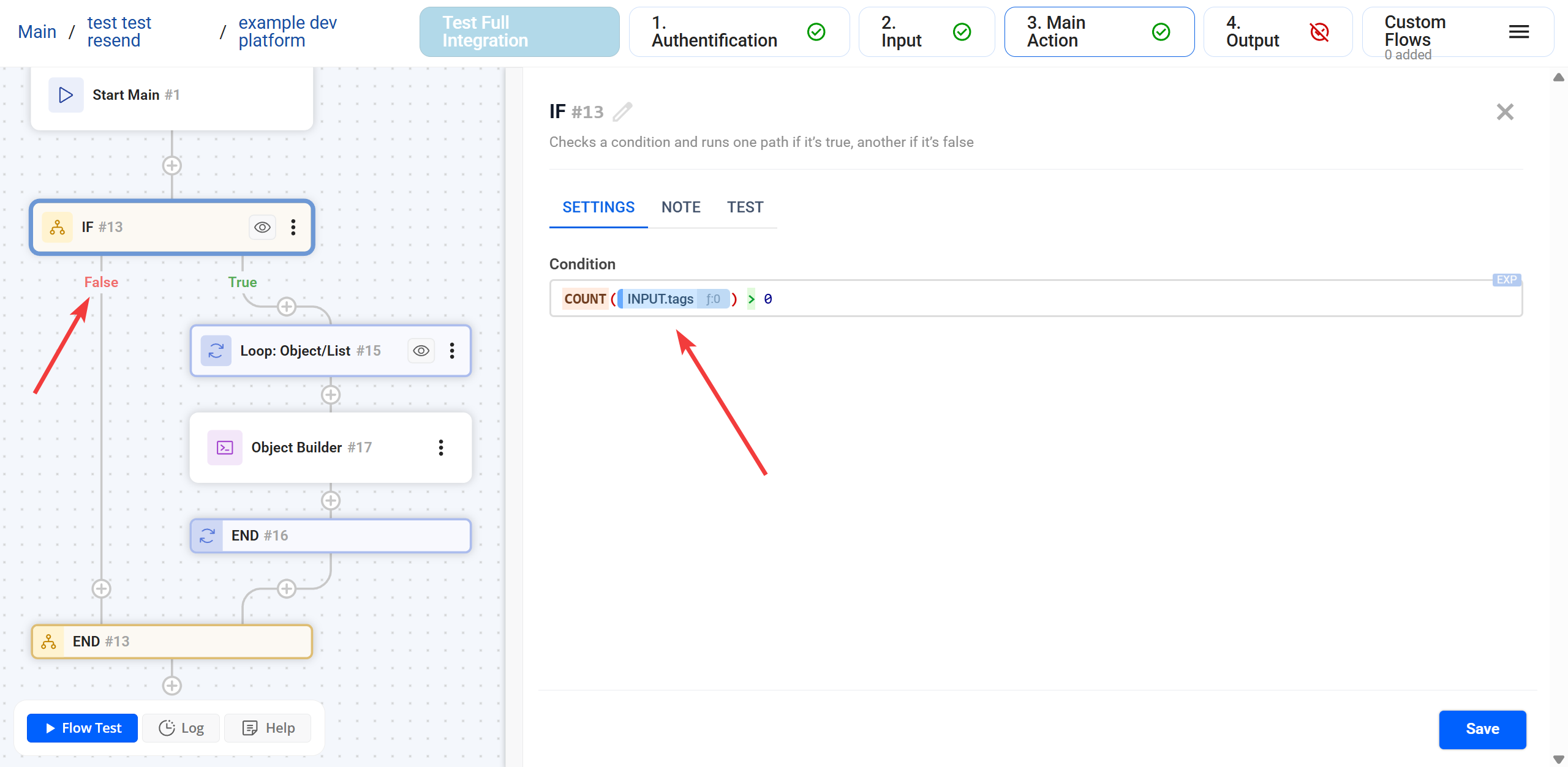Viewport: 1568px width, 767px height.
Task: Switch to the TEST tab
Action: click(x=745, y=207)
